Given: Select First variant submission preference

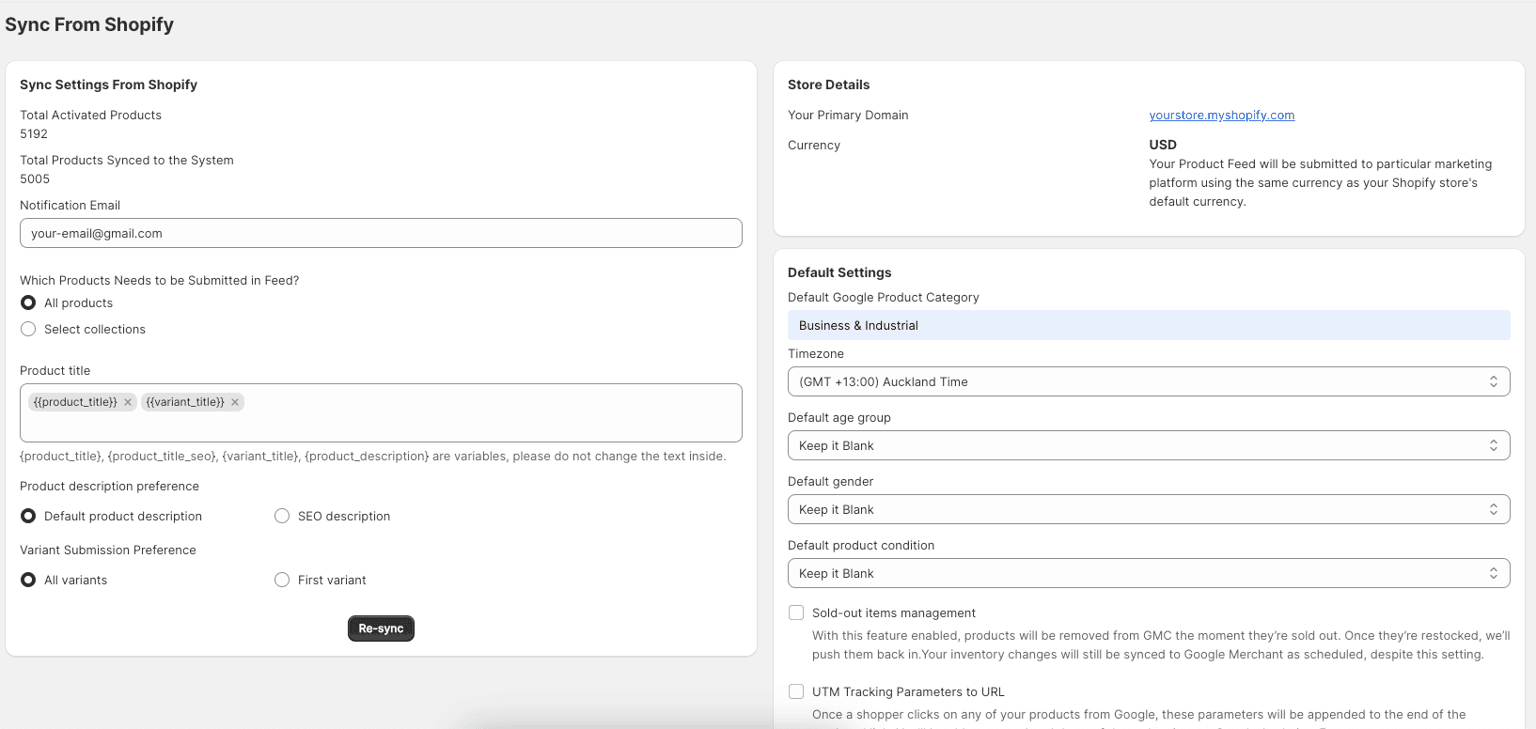Looking at the screenshot, I should click(282, 579).
